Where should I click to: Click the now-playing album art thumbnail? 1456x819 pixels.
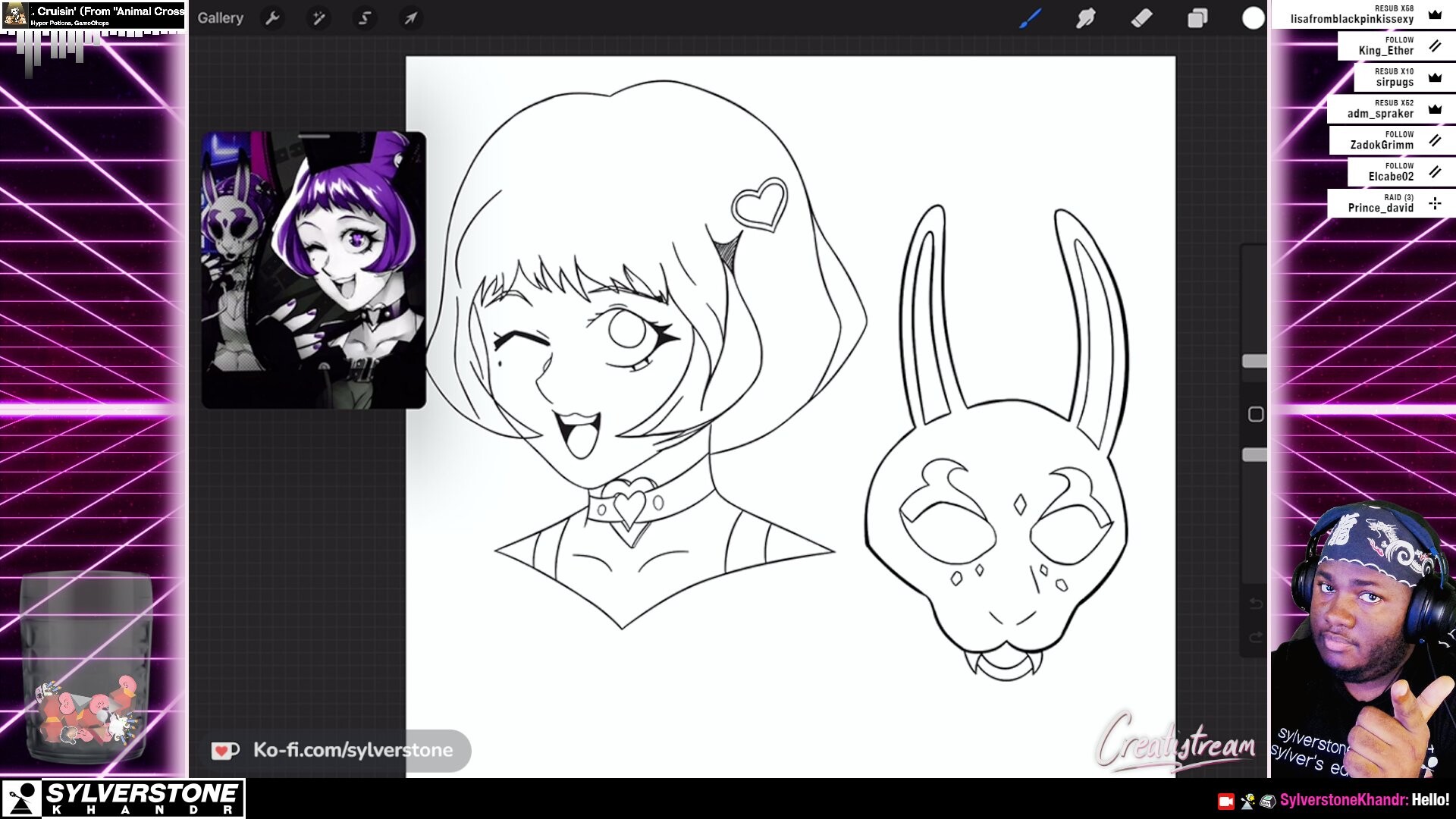point(16,14)
